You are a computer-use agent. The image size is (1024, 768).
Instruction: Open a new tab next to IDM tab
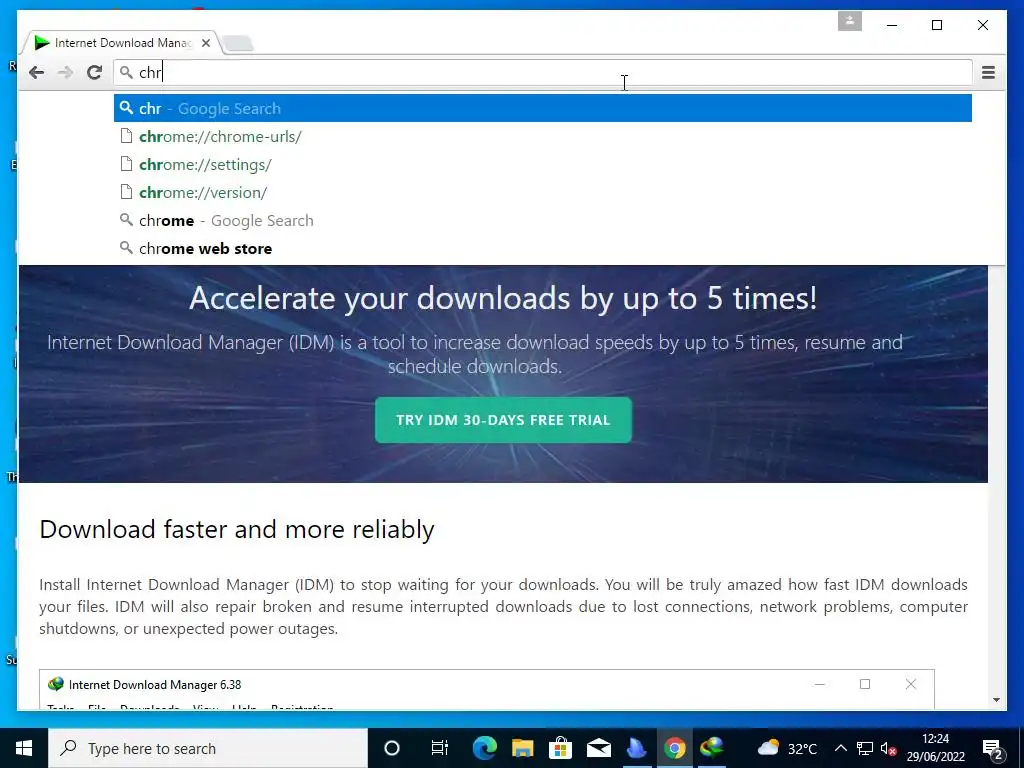[x=238, y=44]
